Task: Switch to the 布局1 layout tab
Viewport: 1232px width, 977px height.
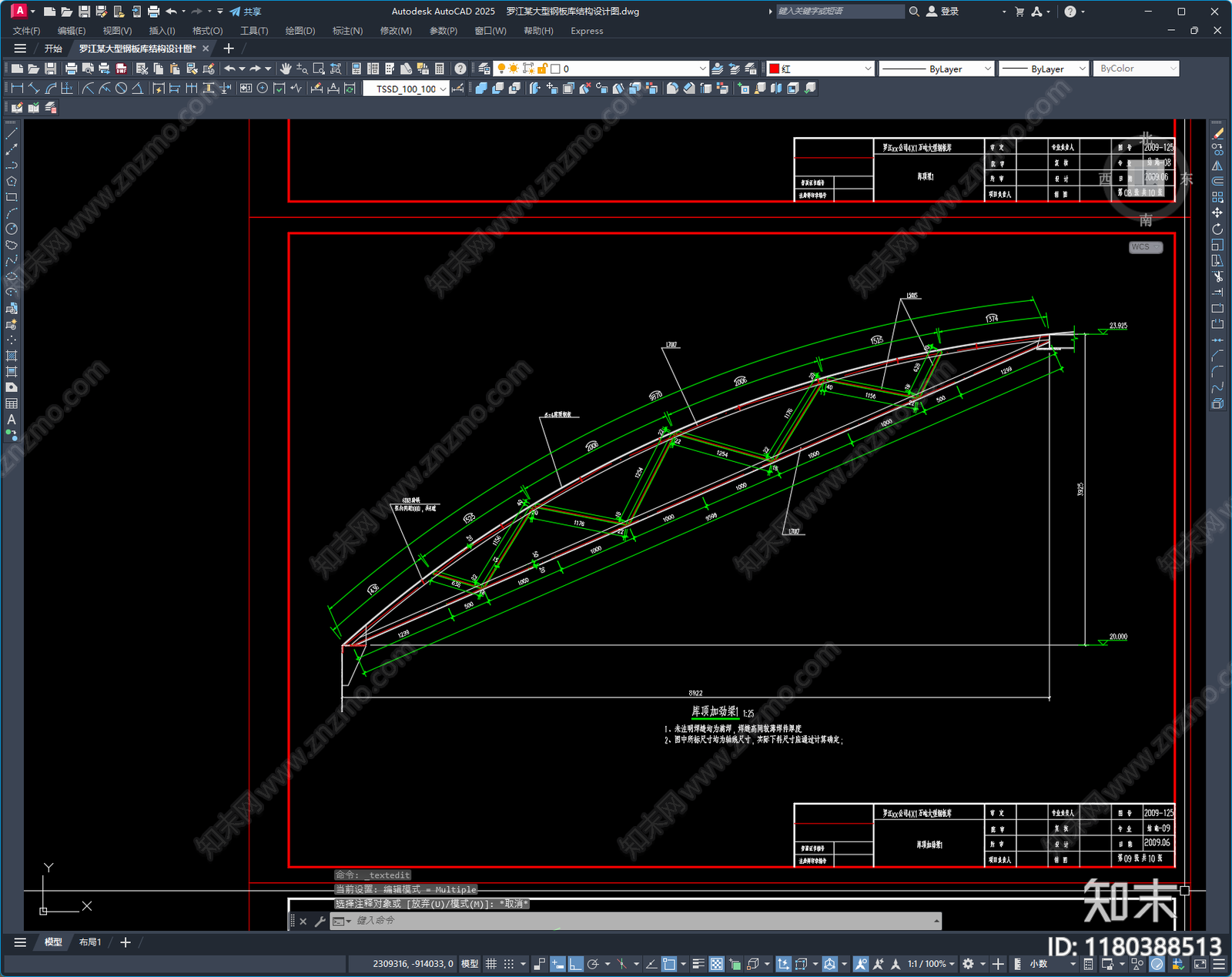Action: pos(90,942)
